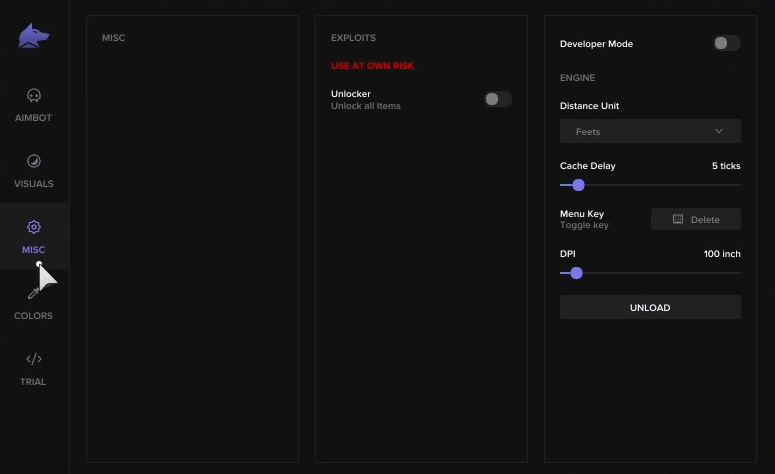Switch to the VISUALS tab label
The height and width of the screenshot is (474, 775).
pos(33,184)
